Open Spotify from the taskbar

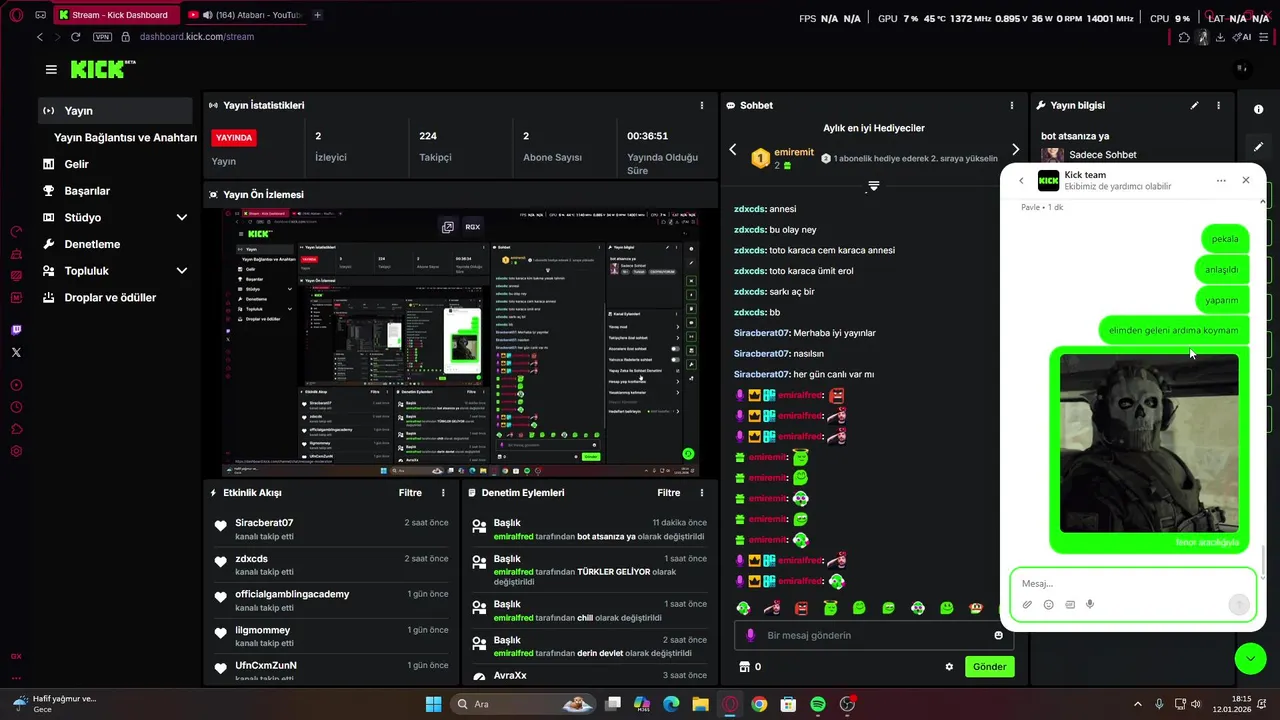pyautogui.click(x=817, y=704)
